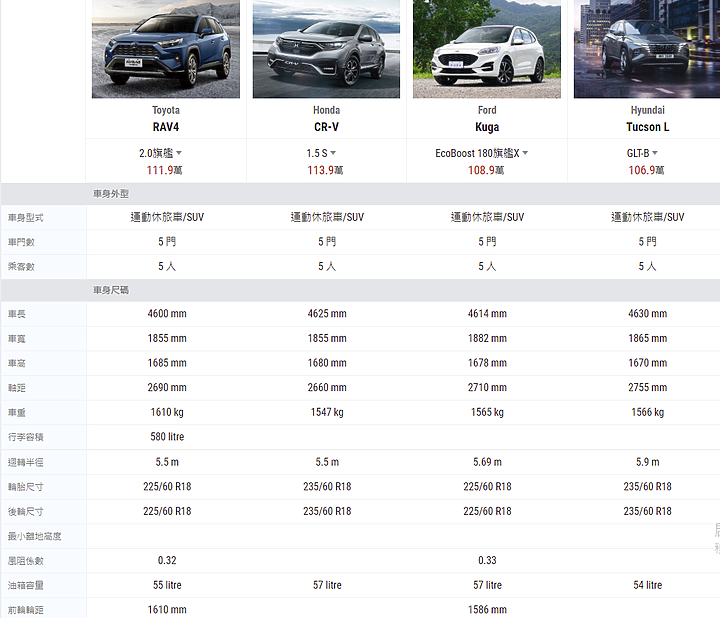The image size is (720, 618).
Task: Click the 車身尺碼 section header
Action: tap(111, 290)
